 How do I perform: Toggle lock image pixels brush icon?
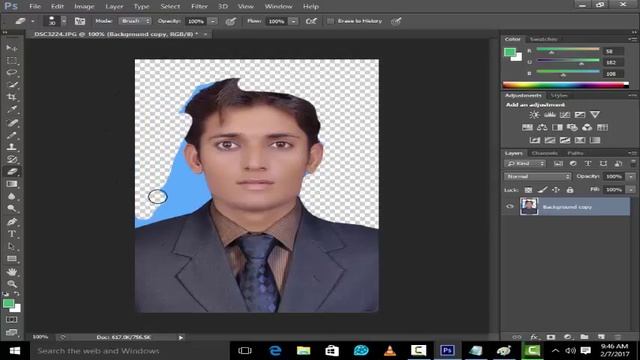coord(542,190)
